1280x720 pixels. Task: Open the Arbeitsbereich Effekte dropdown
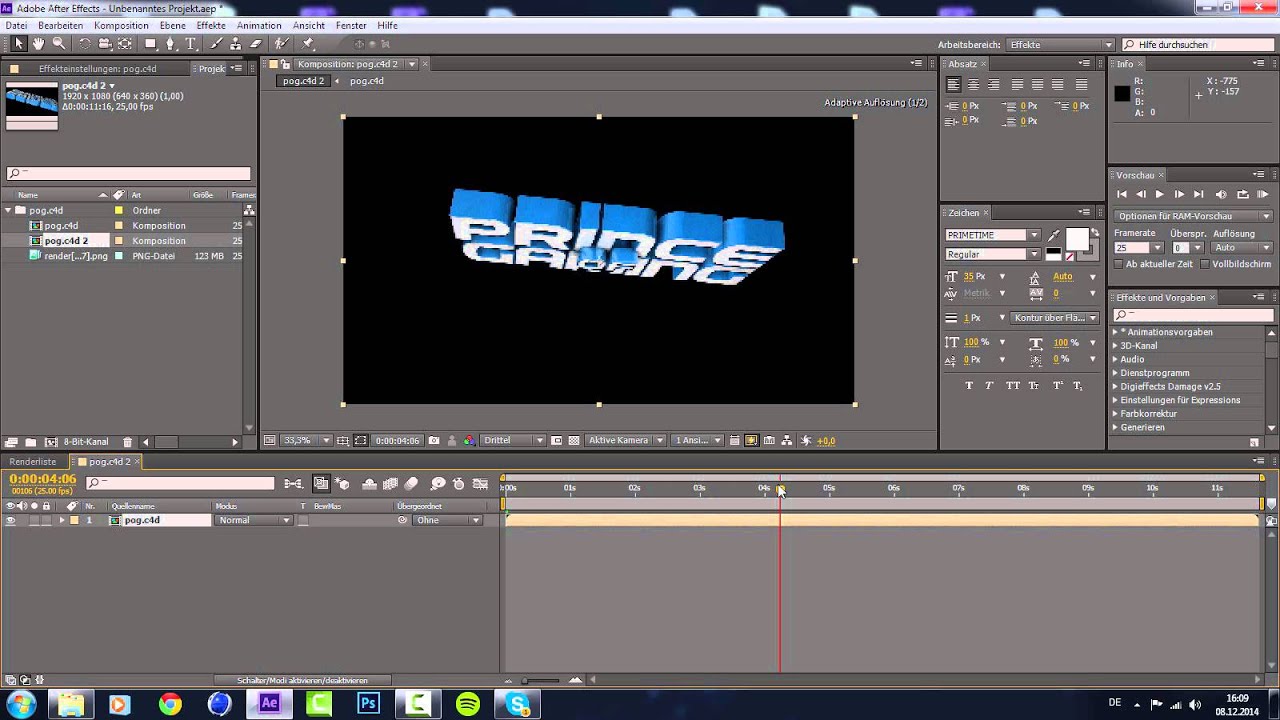click(x=1060, y=45)
